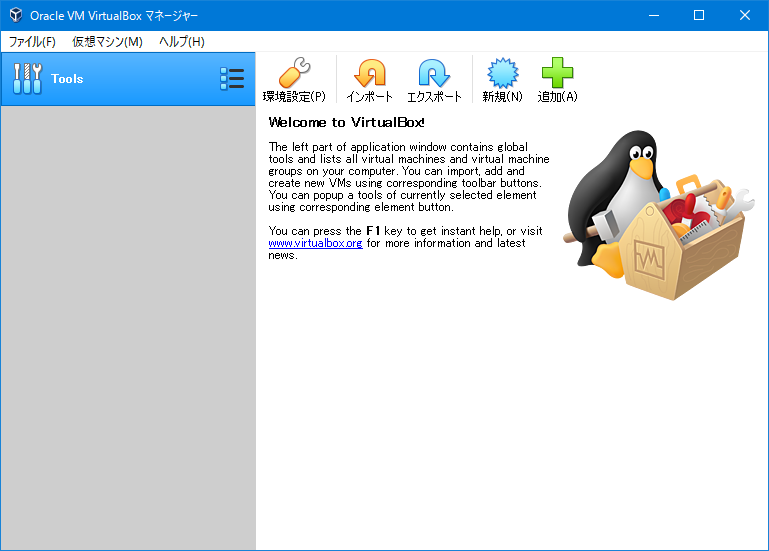Add existing machine with 追加(A)
Viewport: 769px width, 551px height.
(x=557, y=79)
